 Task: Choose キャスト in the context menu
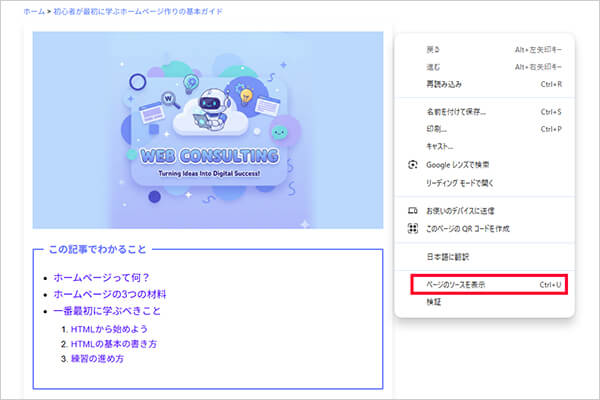[484, 146]
